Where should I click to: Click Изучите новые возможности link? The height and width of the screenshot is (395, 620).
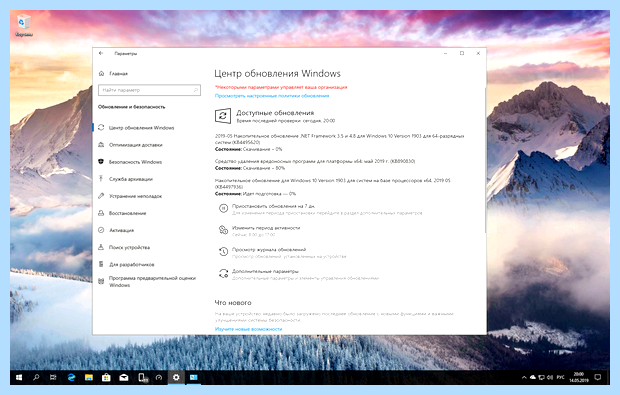[248, 329]
